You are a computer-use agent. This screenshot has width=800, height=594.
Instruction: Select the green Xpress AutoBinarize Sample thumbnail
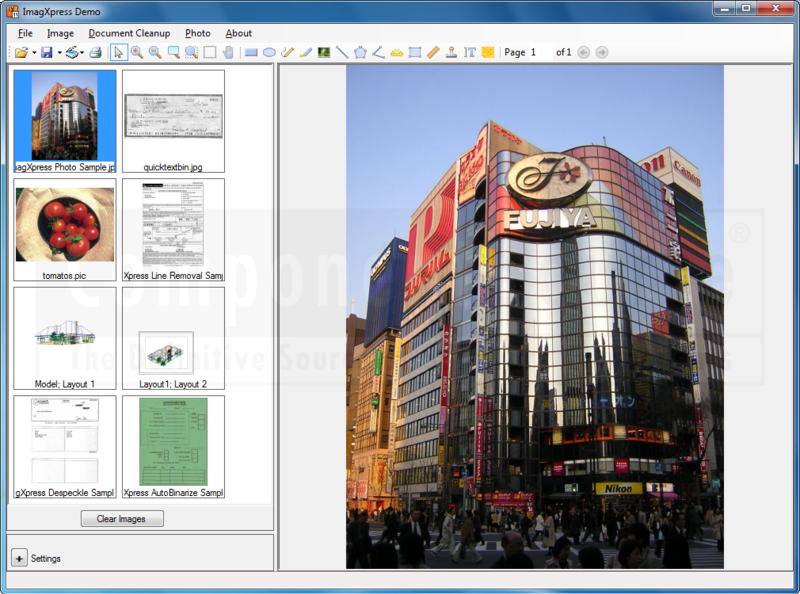point(173,447)
